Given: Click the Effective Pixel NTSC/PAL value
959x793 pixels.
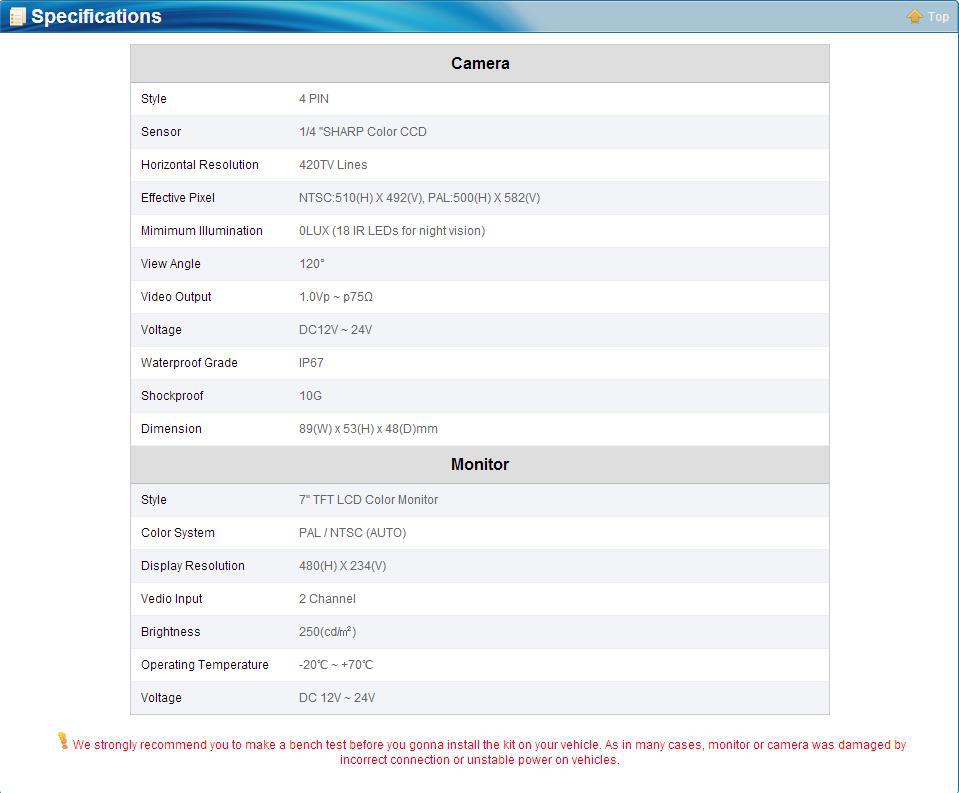Looking at the screenshot, I should [419, 198].
